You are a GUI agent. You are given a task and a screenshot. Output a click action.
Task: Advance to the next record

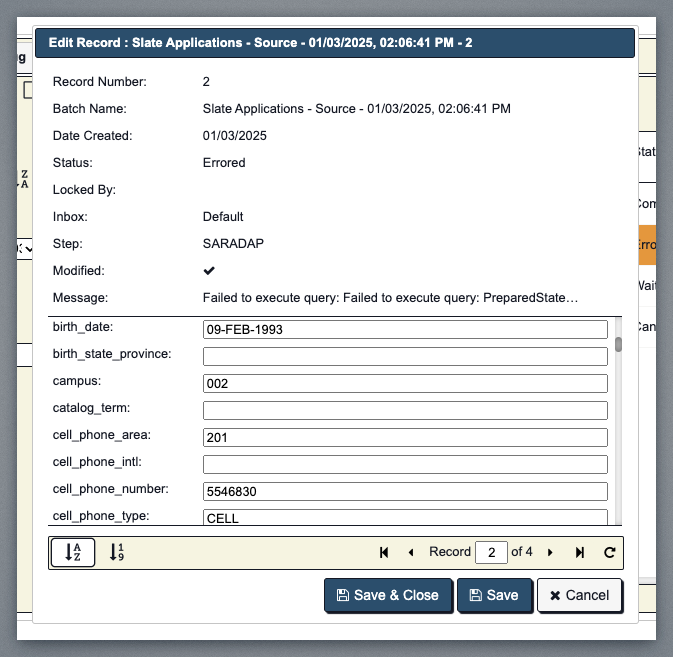553,552
